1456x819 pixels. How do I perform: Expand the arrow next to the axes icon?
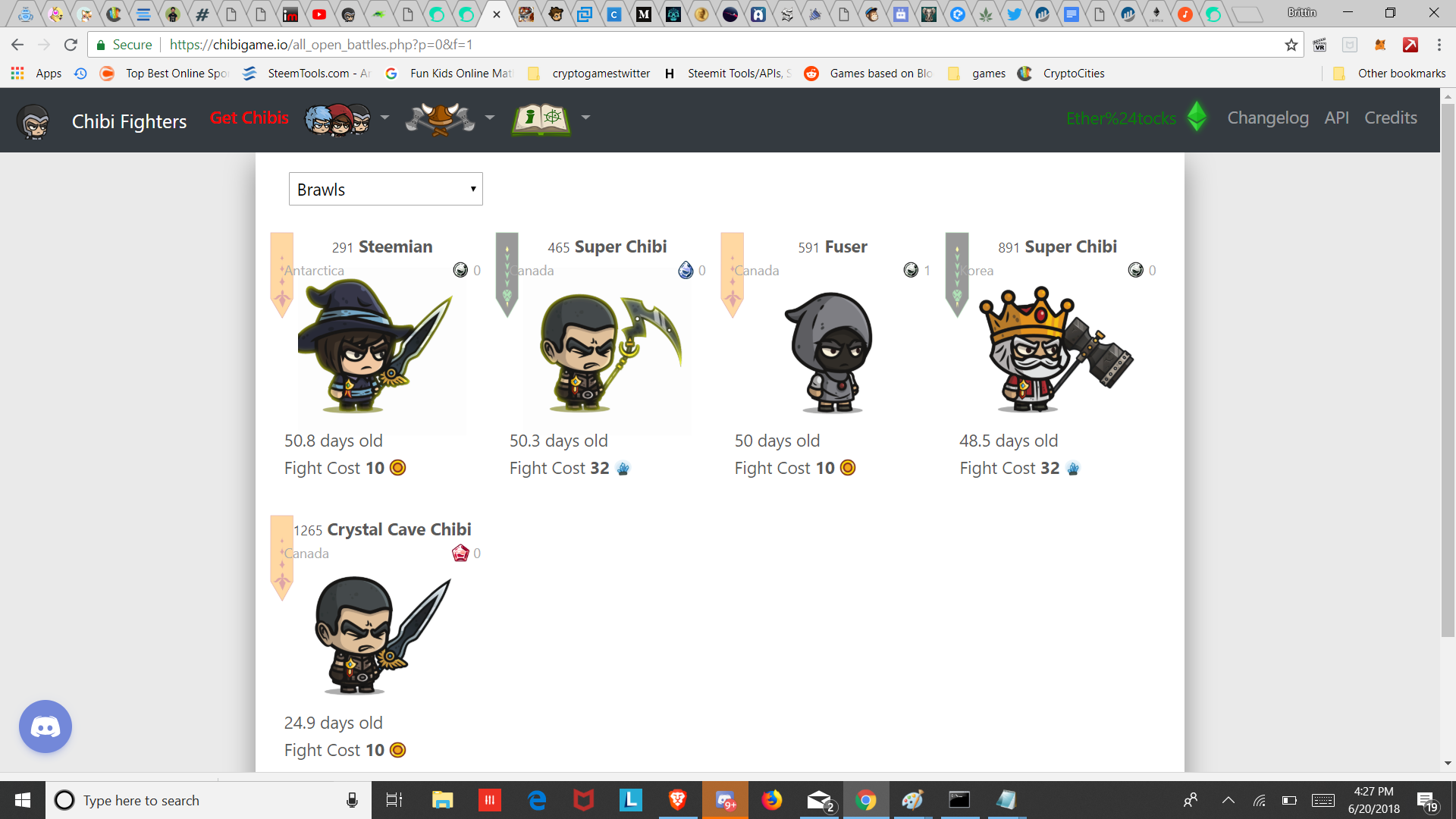coord(490,118)
